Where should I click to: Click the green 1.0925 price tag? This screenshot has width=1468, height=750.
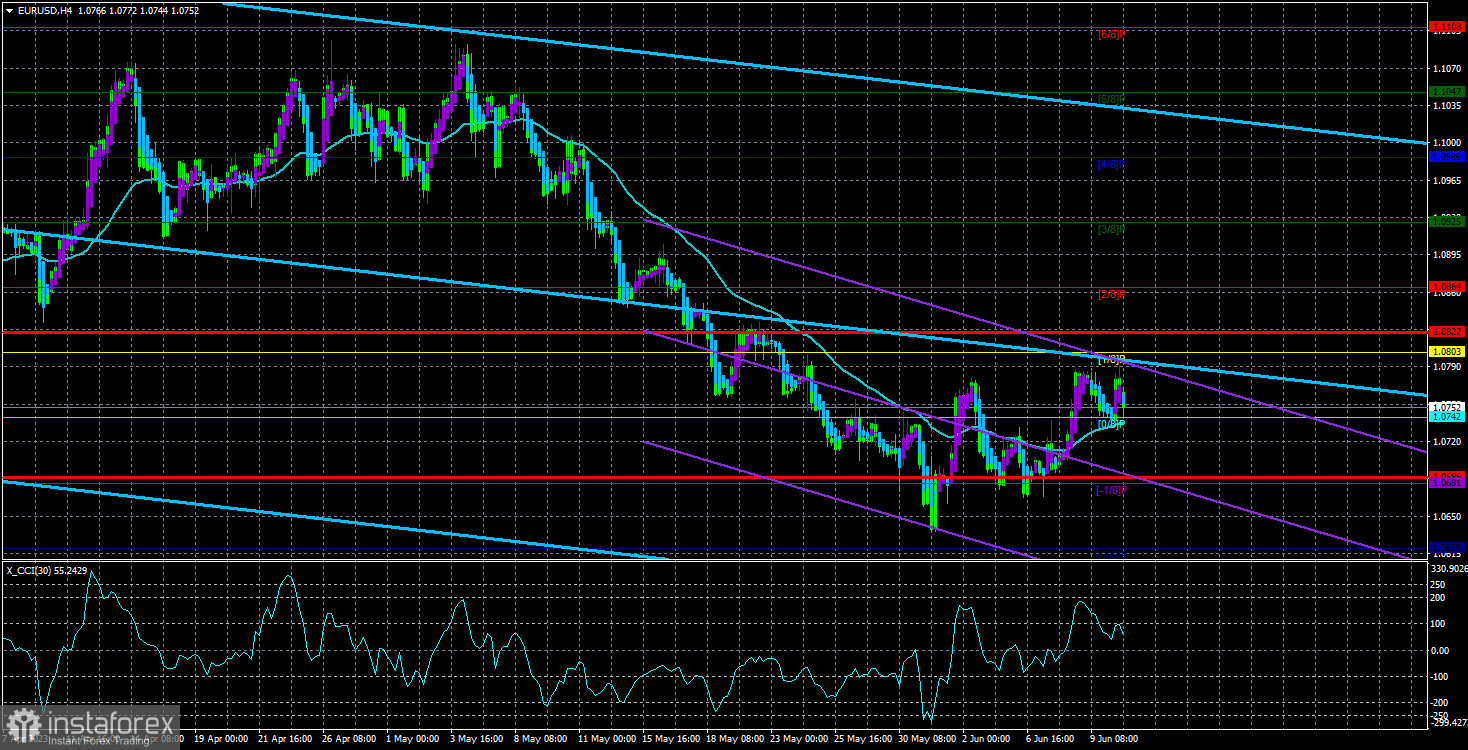pos(1448,221)
